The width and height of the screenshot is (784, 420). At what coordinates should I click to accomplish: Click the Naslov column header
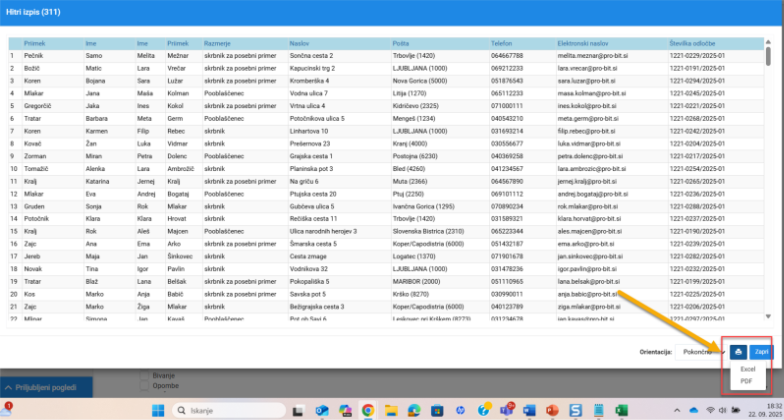pyautogui.click(x=299, y=44)
